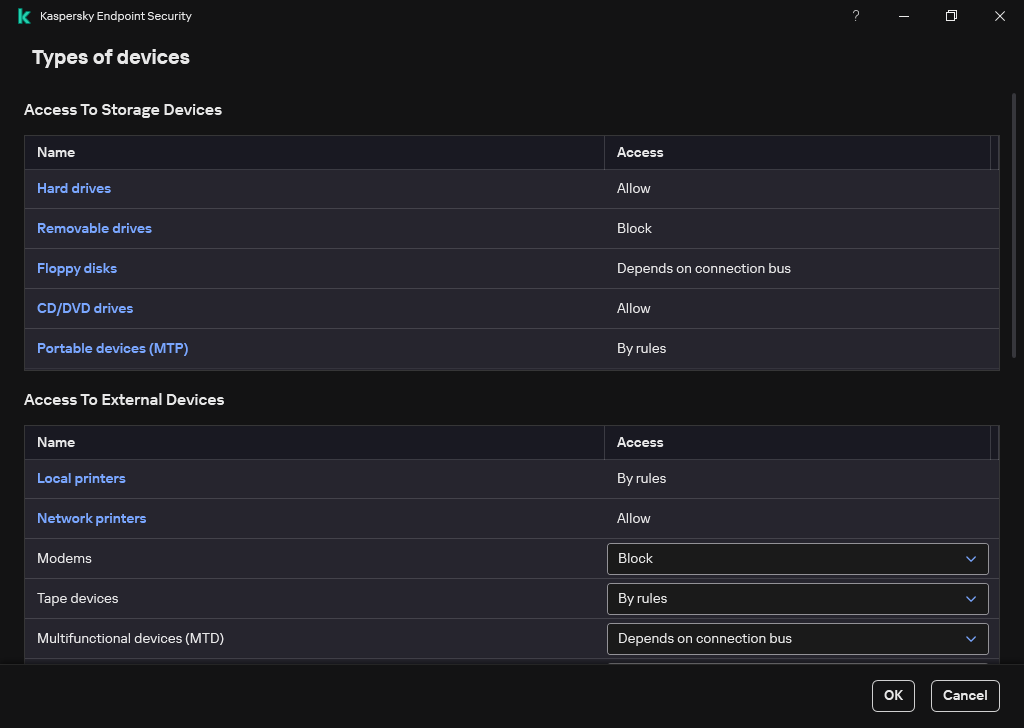Open CD/DVD drives settings

(85, 308)
